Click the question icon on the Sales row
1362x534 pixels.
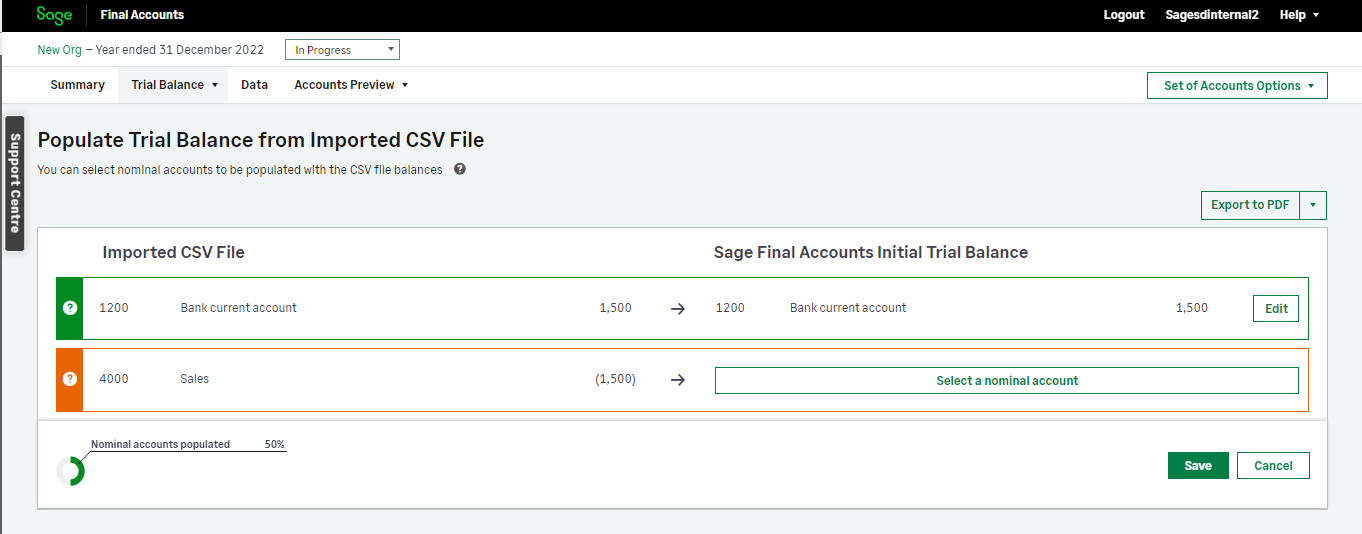pyautogui.click(x=70, y=379)
